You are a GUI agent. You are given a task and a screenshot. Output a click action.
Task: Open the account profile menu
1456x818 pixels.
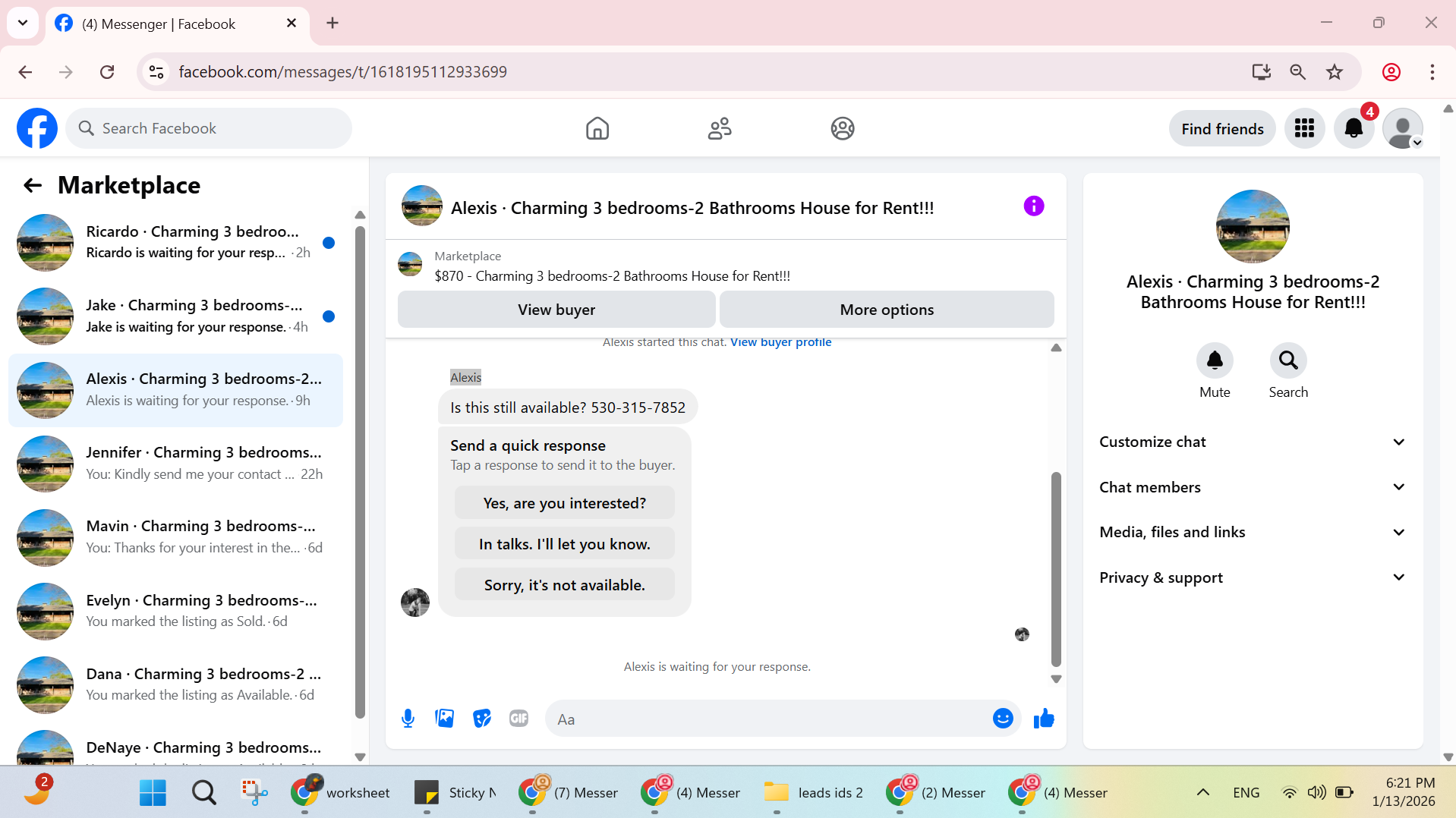point(1402,128)
